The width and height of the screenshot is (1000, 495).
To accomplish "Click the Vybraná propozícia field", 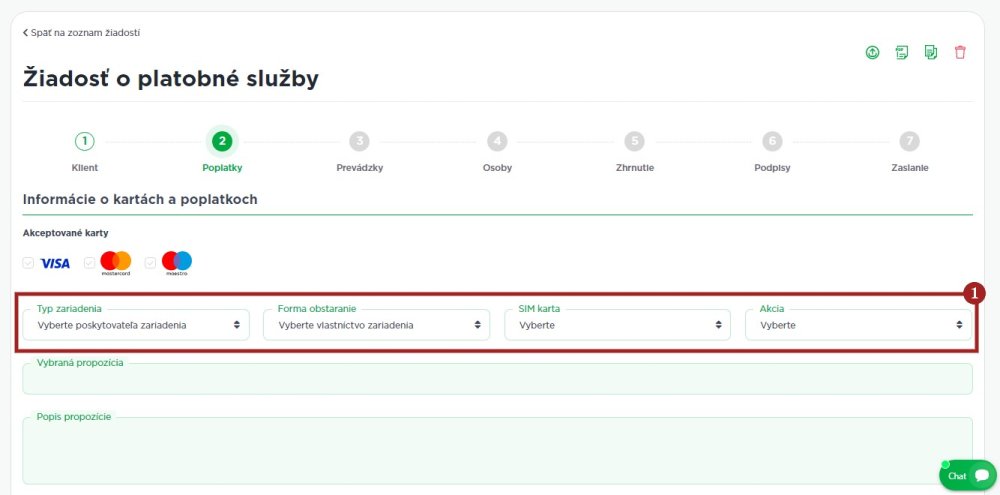I will click(497, 379).
